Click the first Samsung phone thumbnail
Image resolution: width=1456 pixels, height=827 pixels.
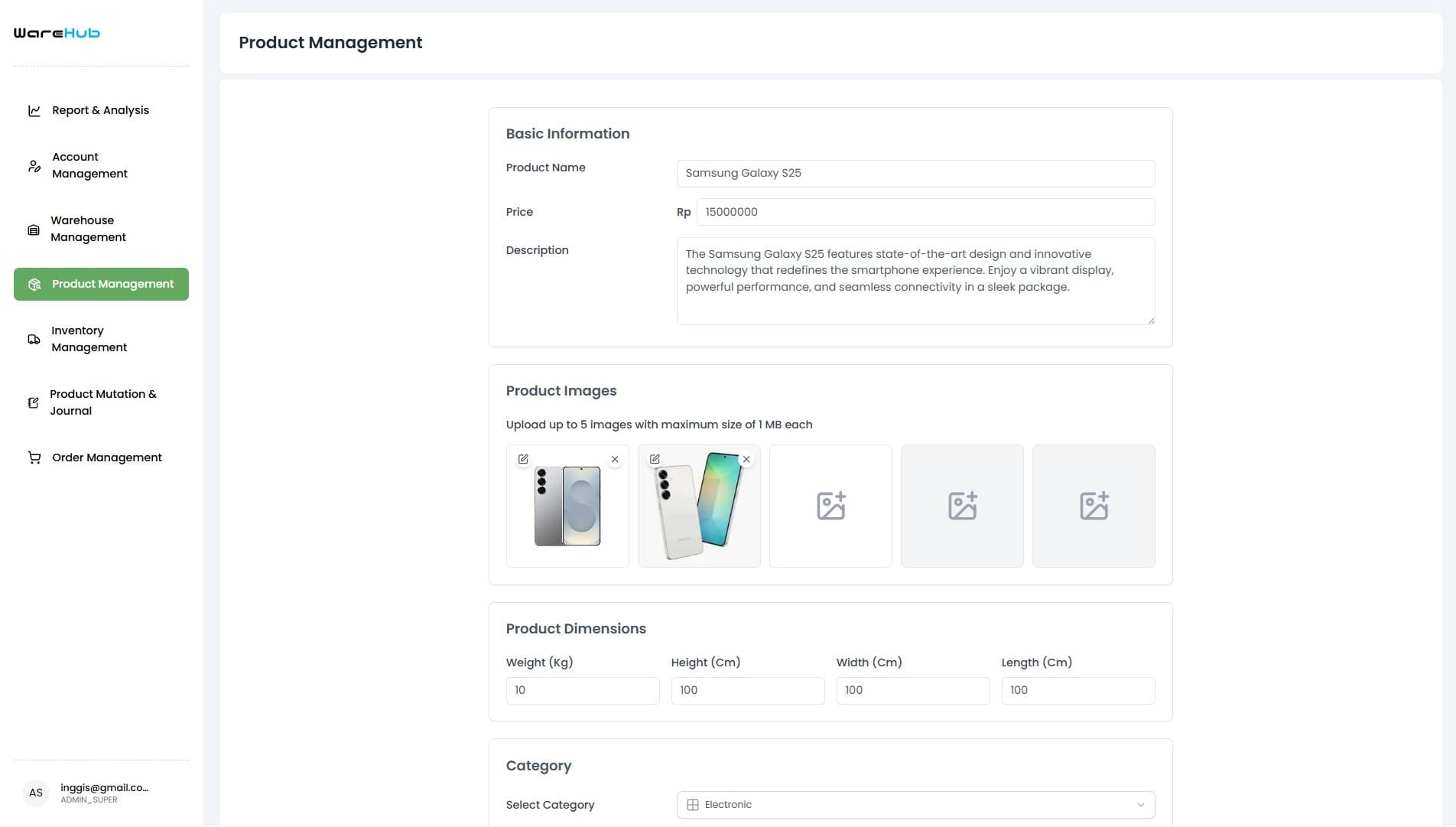coord(567,506)
